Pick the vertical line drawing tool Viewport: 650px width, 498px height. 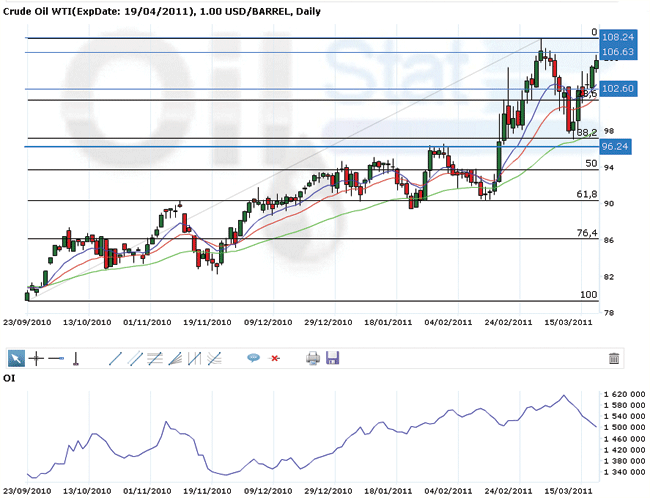pyautogui.click(x=76, y=358)
